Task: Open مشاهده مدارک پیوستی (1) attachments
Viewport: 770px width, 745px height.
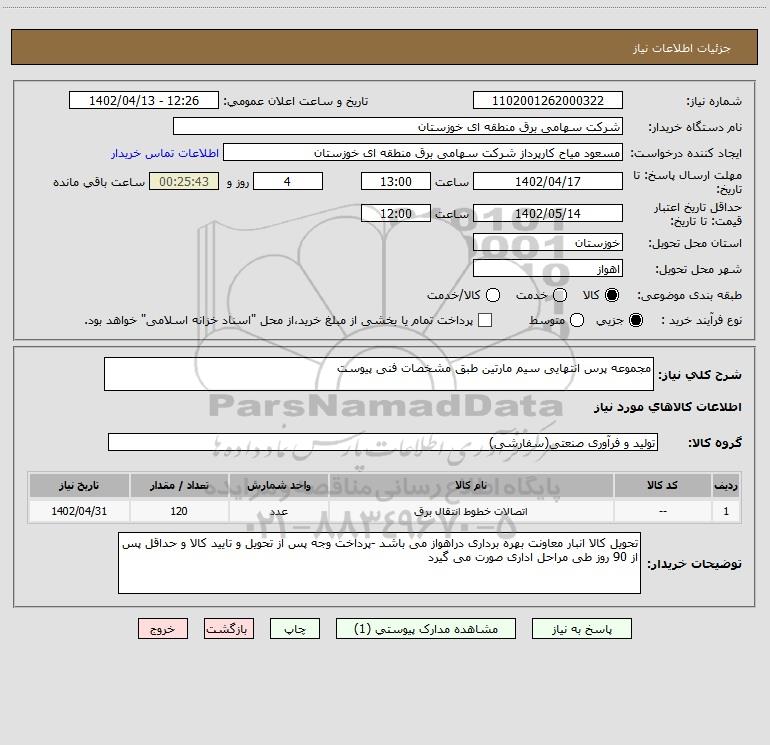Action: [x=426, y=629]
